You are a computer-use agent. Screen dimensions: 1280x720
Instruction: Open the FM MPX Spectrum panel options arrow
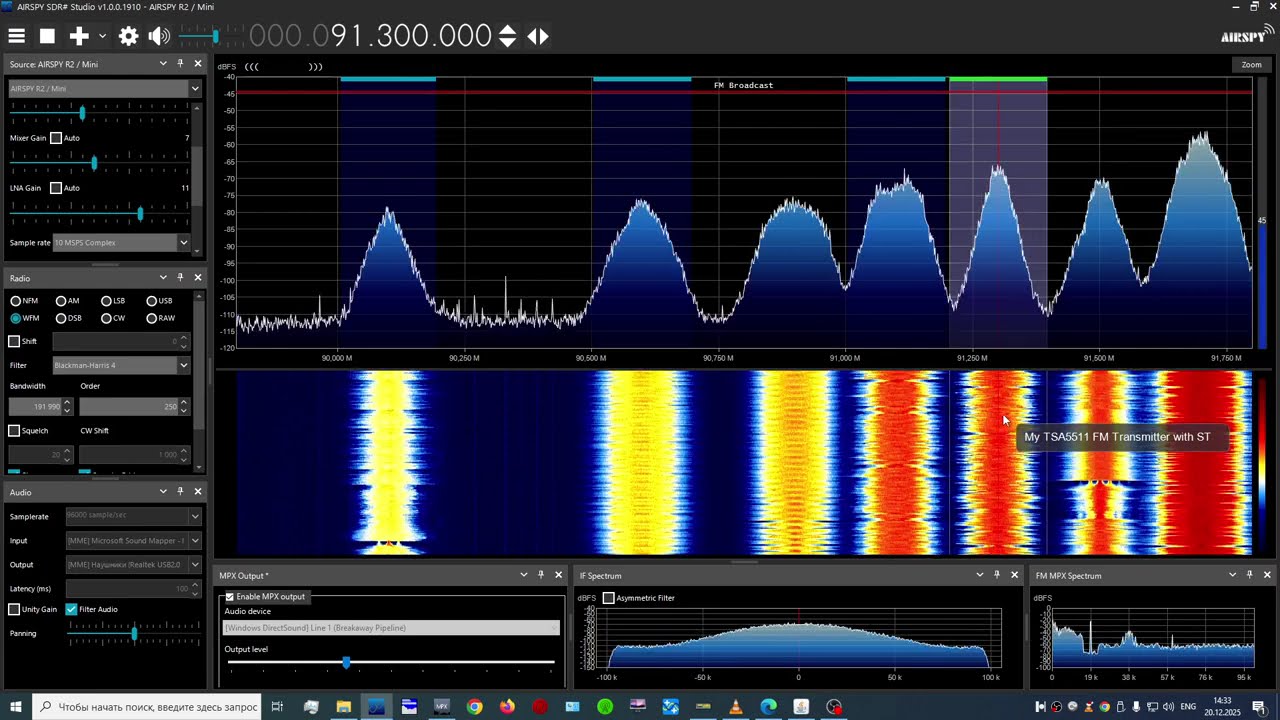[x=1233, y=575]
